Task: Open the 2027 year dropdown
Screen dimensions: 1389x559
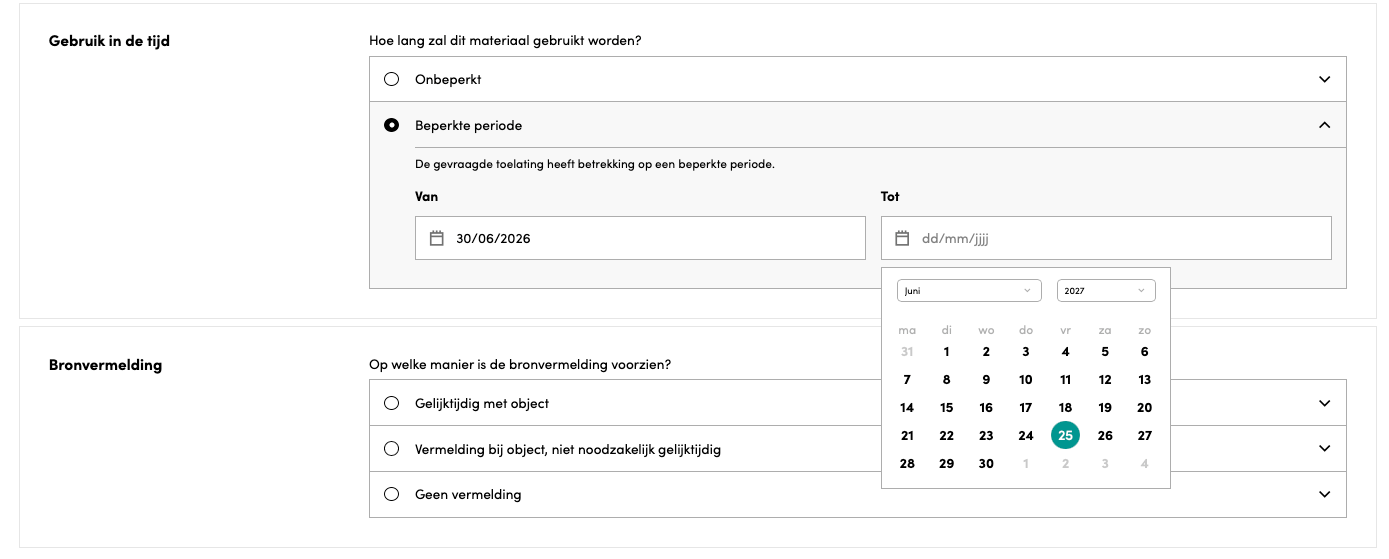Action: point(1106,290)
